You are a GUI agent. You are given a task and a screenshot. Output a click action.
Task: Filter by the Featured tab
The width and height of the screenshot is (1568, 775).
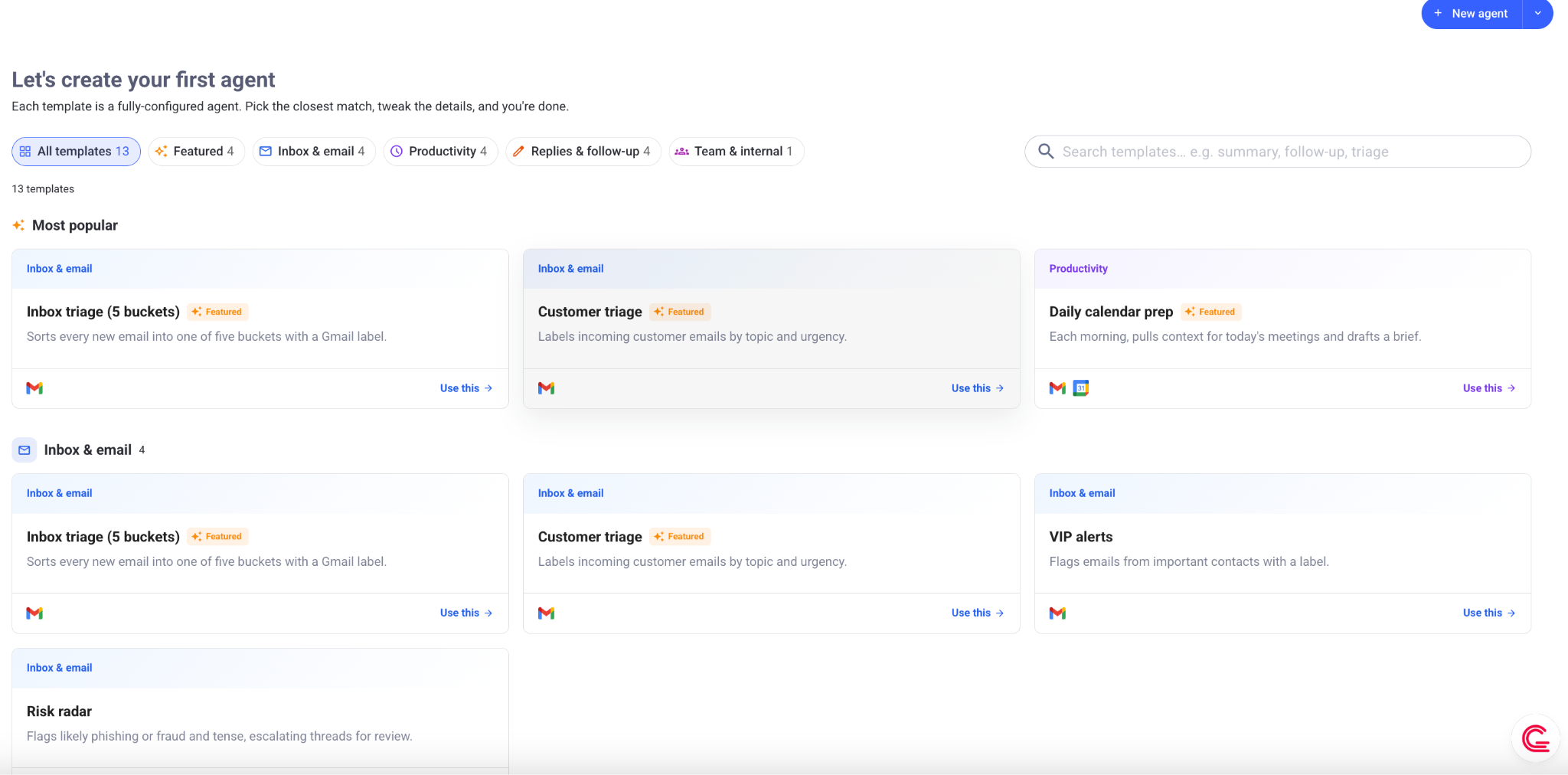[196, 152]
